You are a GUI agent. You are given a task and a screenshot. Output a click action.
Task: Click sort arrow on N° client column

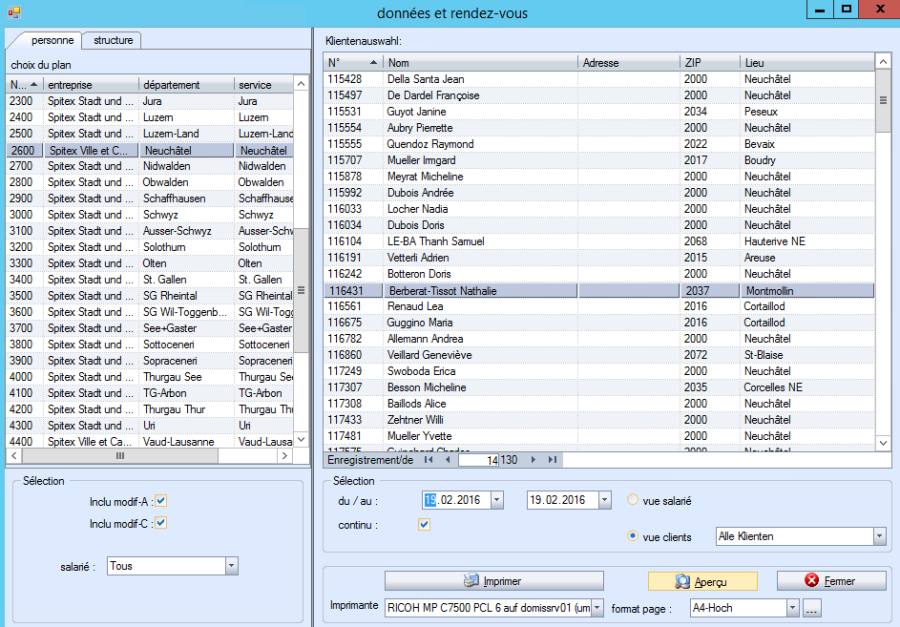[x=373, y=63]
